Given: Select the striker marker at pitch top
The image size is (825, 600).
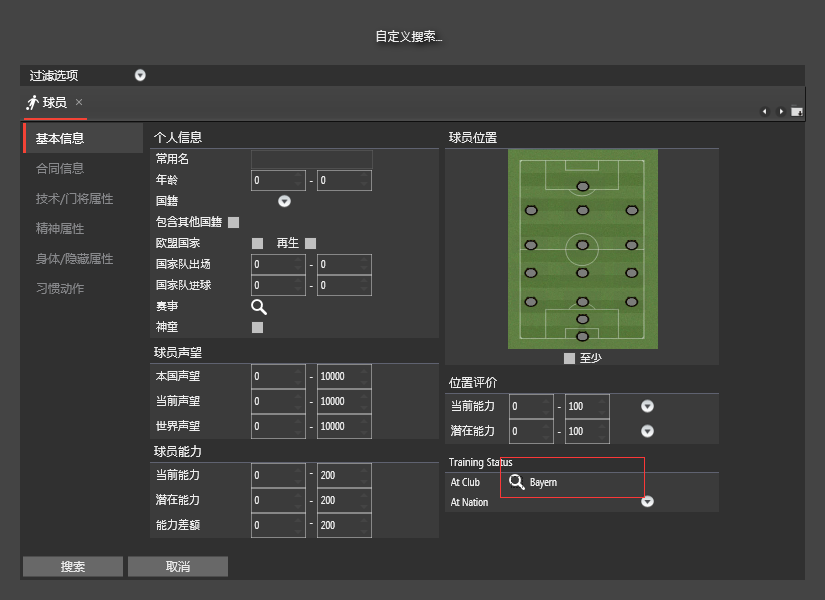Looking at the screenshot, I should [582, 186].
